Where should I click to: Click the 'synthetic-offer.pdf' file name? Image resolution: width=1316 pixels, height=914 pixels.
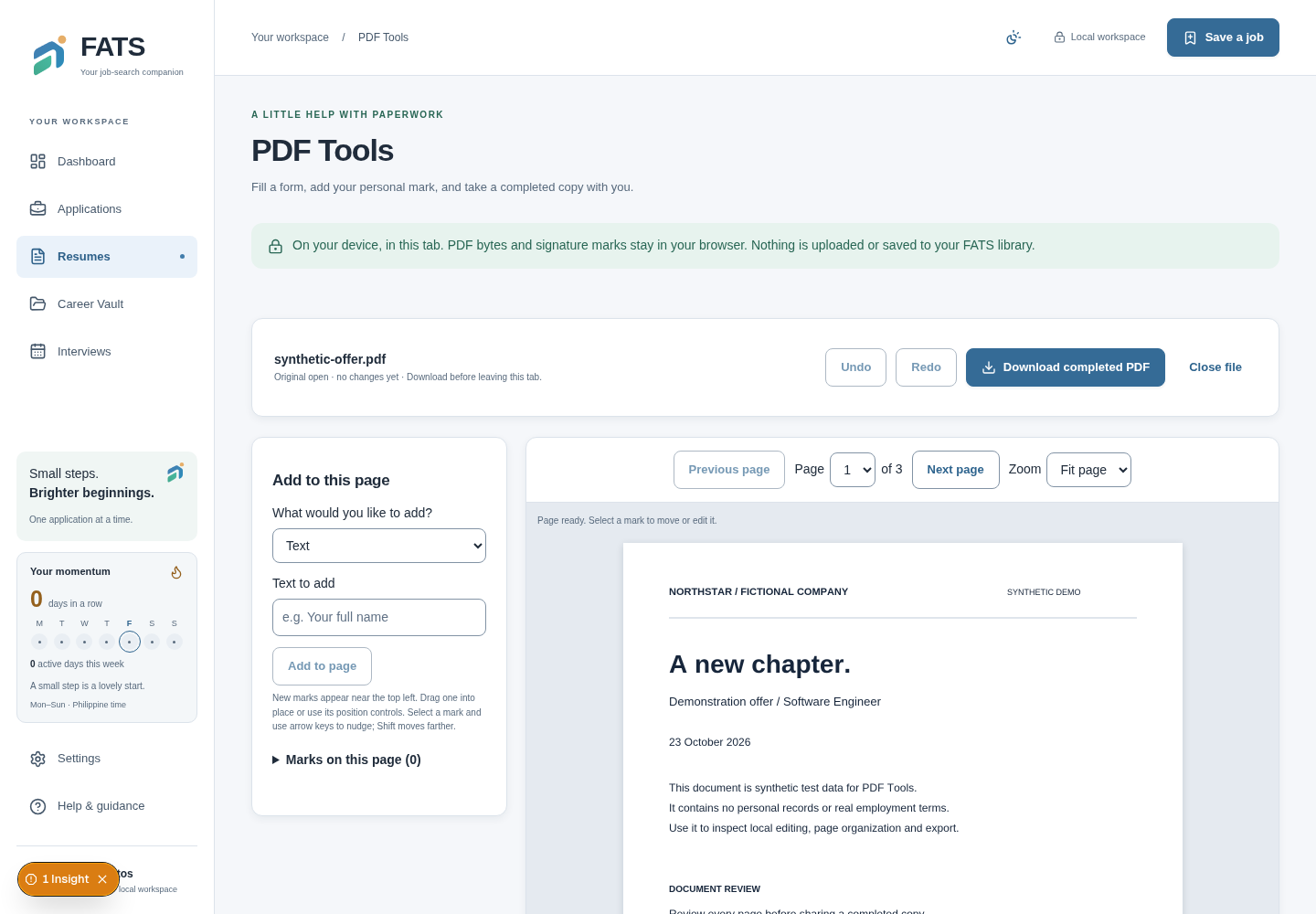coord(330,359)
